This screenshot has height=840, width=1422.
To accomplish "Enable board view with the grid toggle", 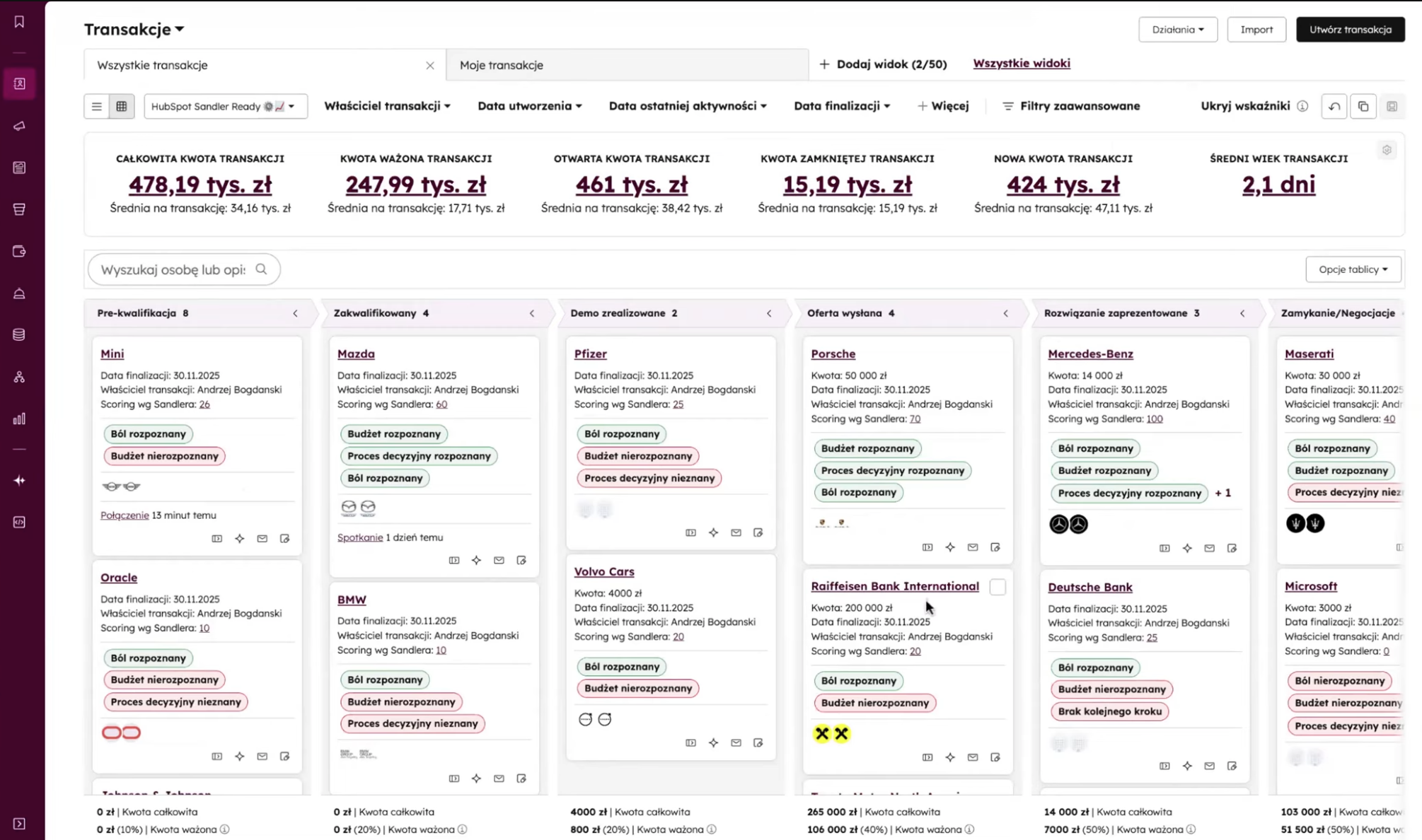I will pyautogui.click(x=122, y=106).
